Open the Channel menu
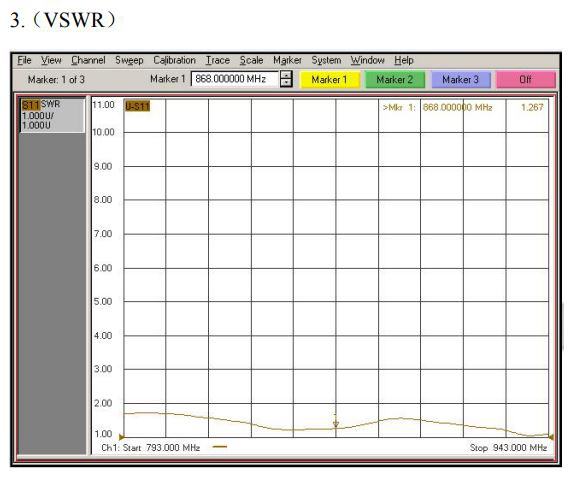 [x=88, y=60]
